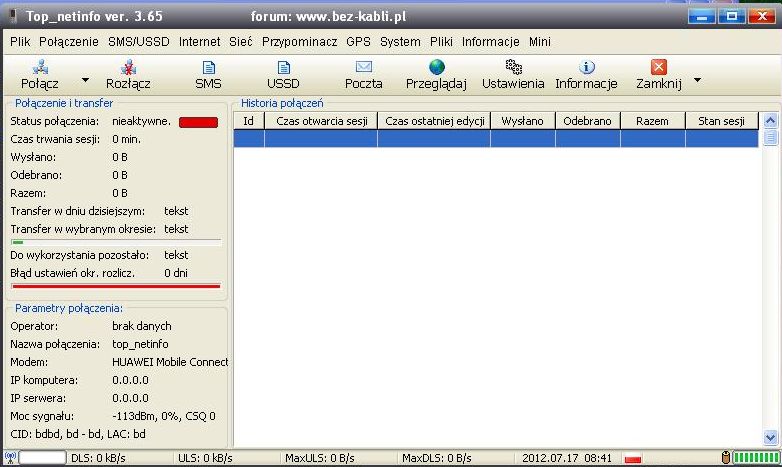This screenshot has height=467, width=782.
Task: Show Informacje info icon
Action: (586, 67)
